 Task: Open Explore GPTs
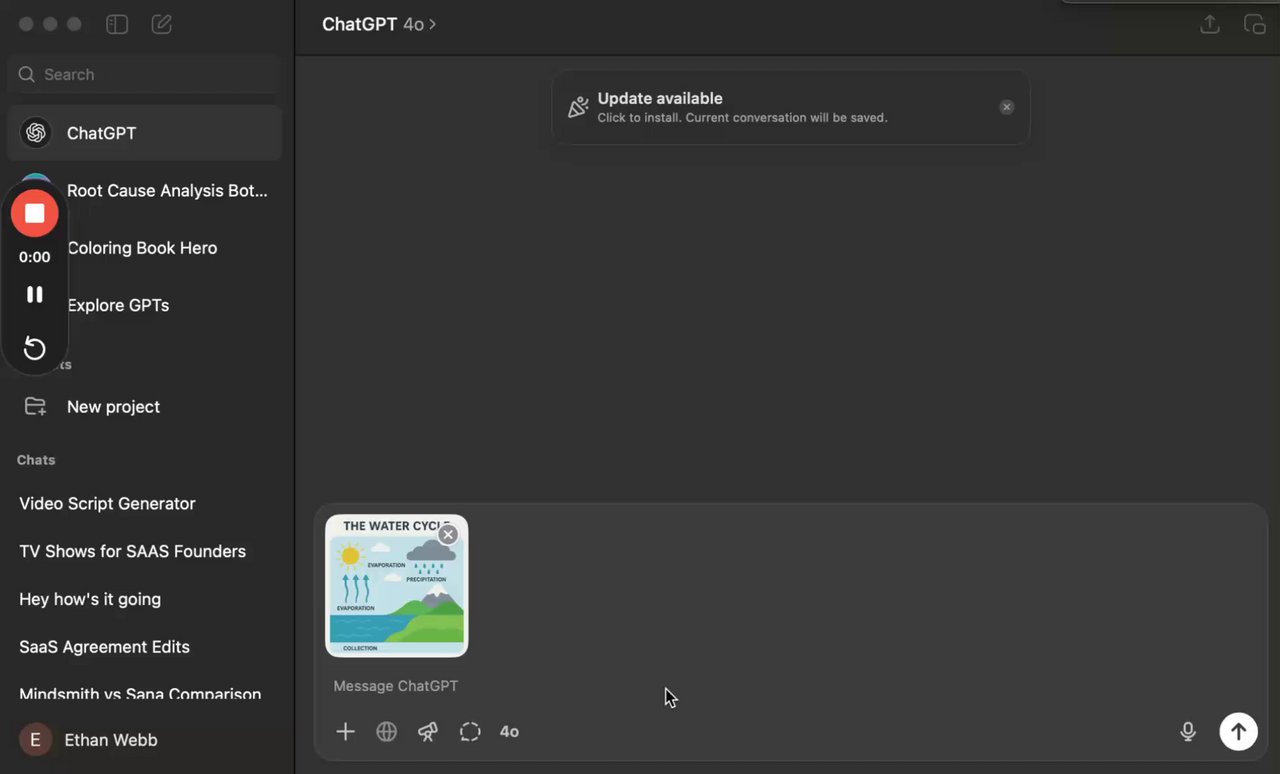(x=118, y=305)
